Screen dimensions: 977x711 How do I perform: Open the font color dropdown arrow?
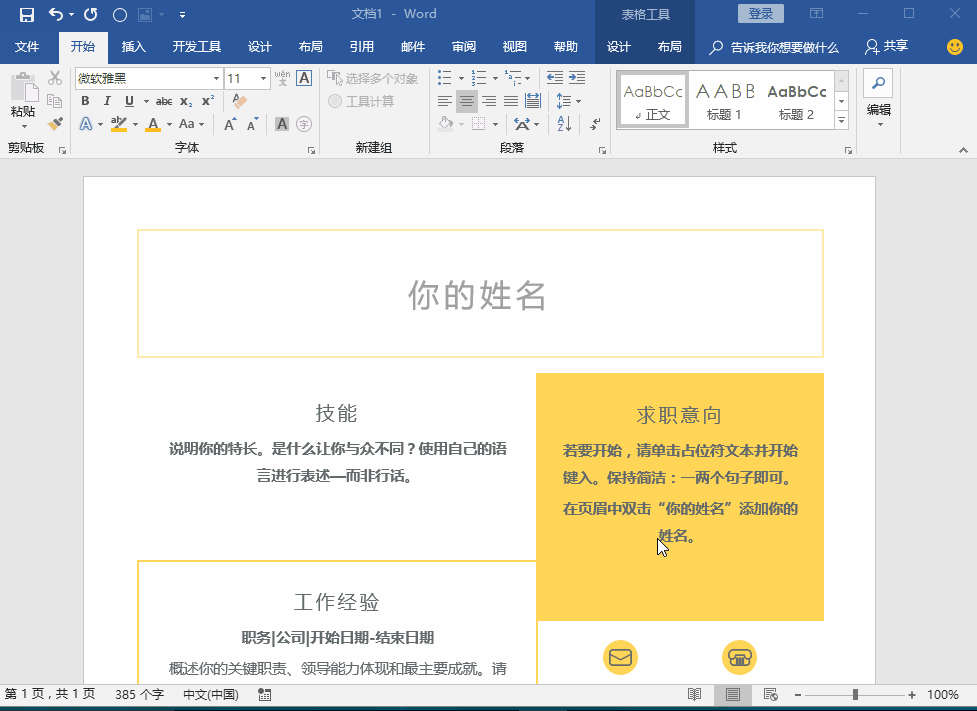coord(168,124)
